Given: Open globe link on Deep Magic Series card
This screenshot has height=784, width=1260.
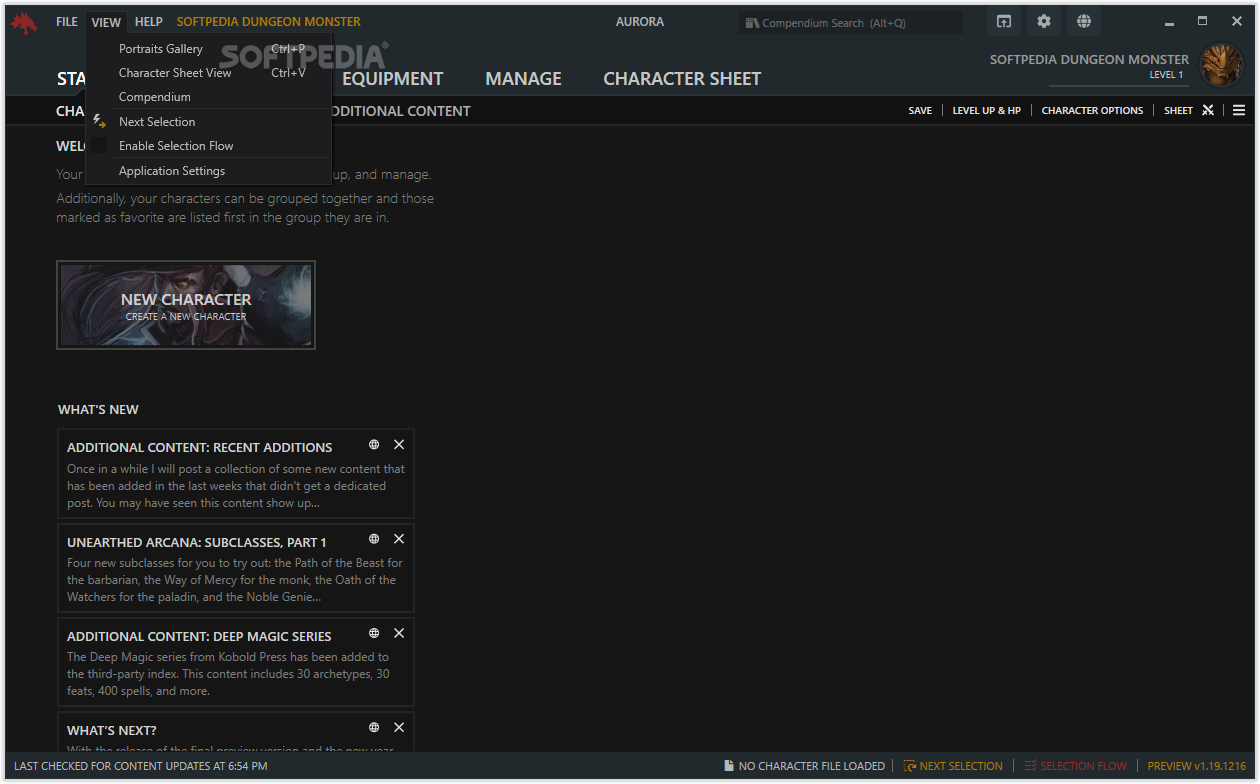Looking at the screenshot, I should click(x=374, y=633).
